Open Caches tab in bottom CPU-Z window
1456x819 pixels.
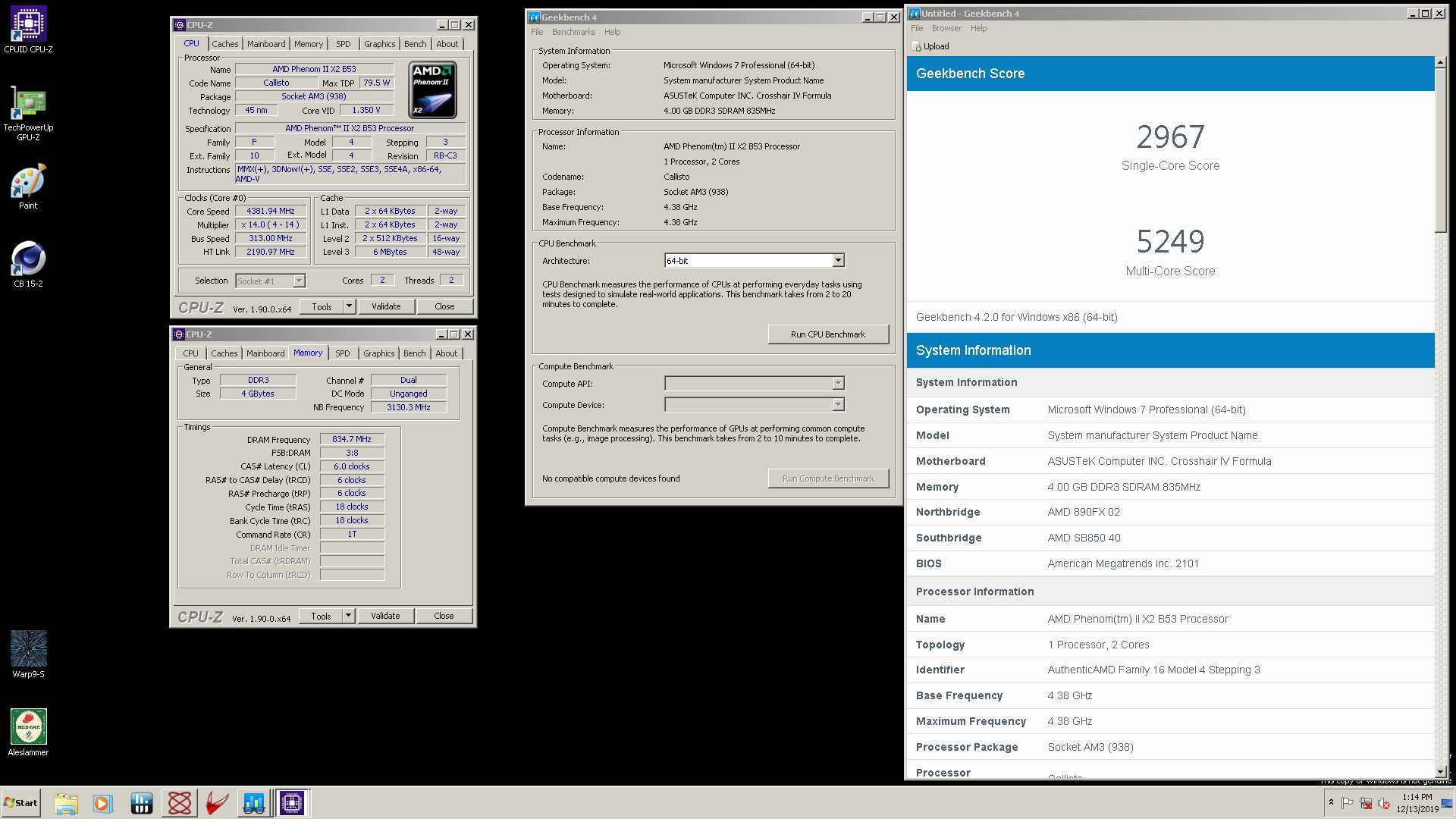coord(224,353)
